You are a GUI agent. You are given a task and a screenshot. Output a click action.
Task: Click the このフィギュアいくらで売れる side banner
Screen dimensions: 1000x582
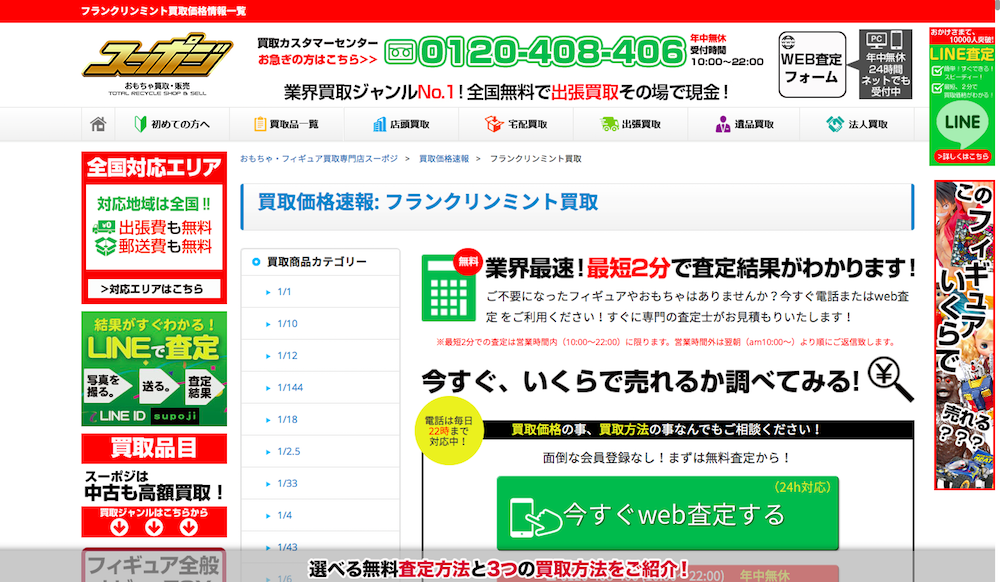click(964, 335)
